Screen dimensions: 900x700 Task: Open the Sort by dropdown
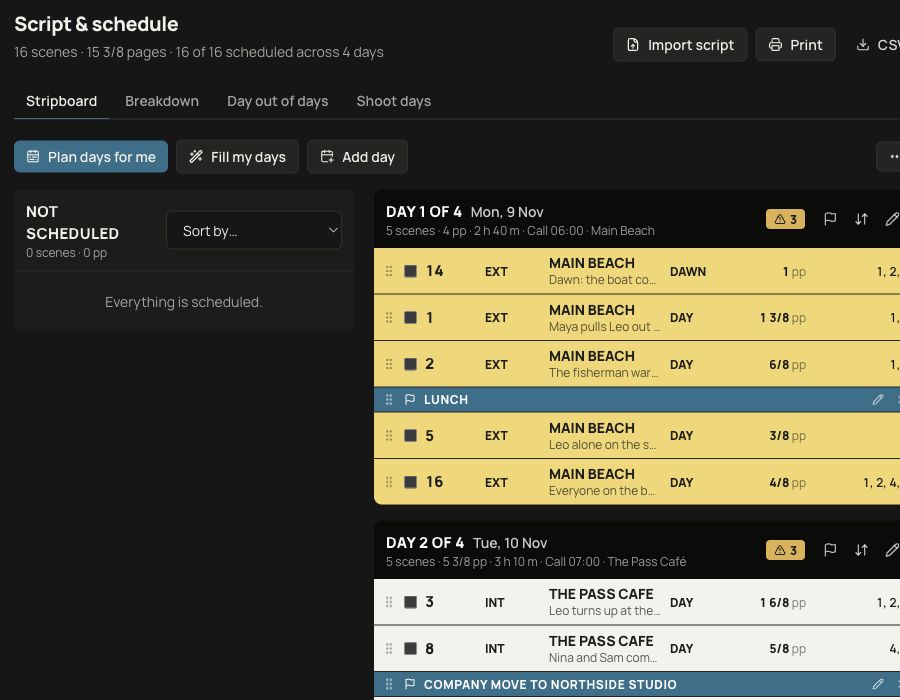[x=254, y=231]
